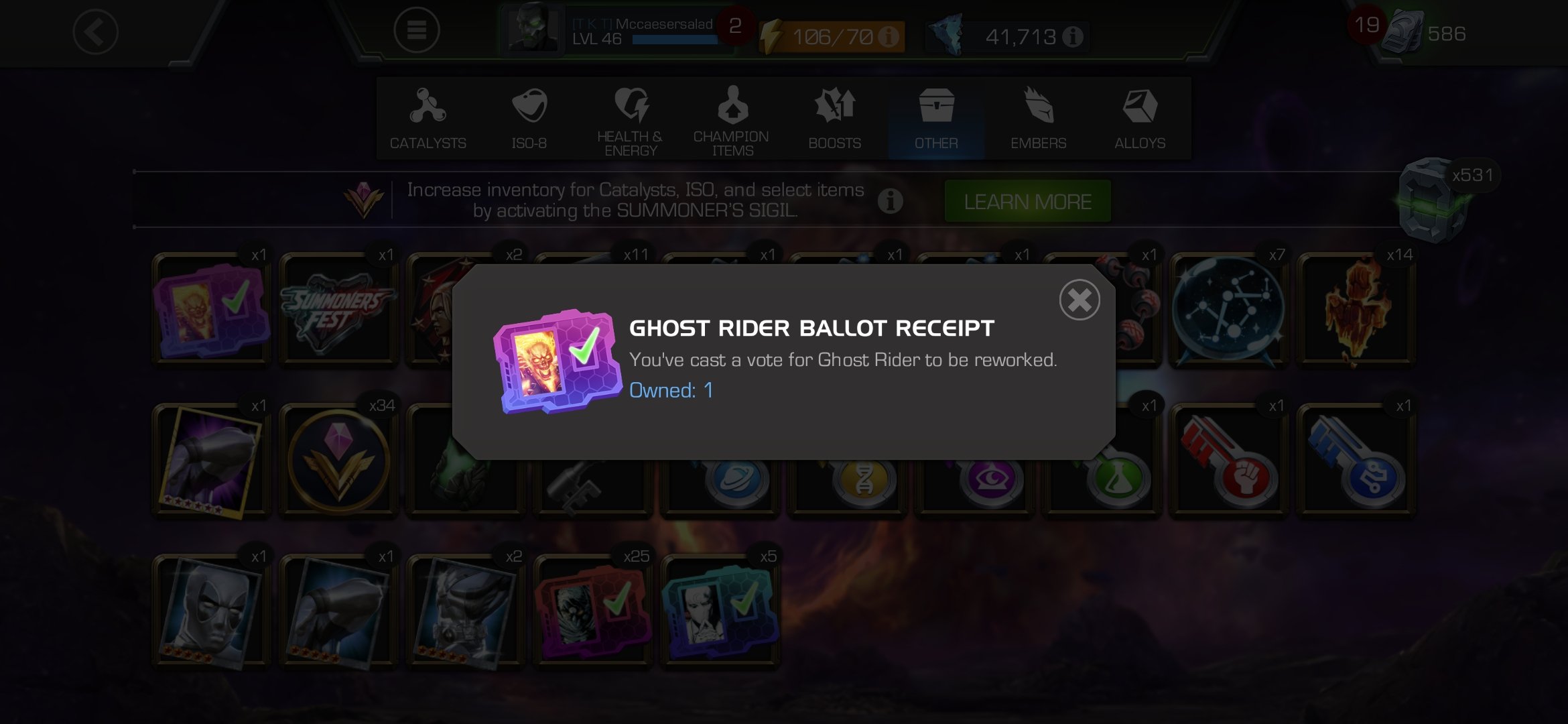Close the Ghost Rider Ballot Receipt popup
Screen dimensions: 1568x724
[x=1079, y=300]
